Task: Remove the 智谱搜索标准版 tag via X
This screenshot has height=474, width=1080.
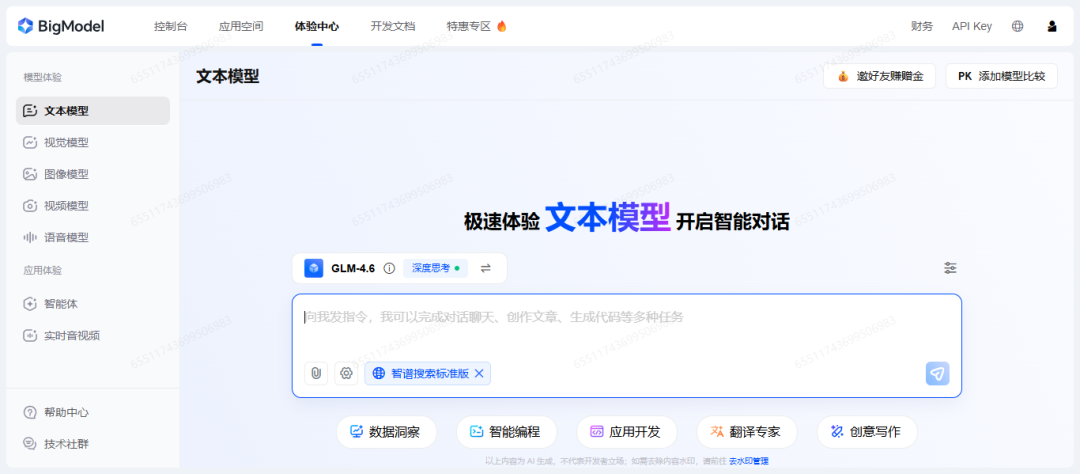Action: 479,373
